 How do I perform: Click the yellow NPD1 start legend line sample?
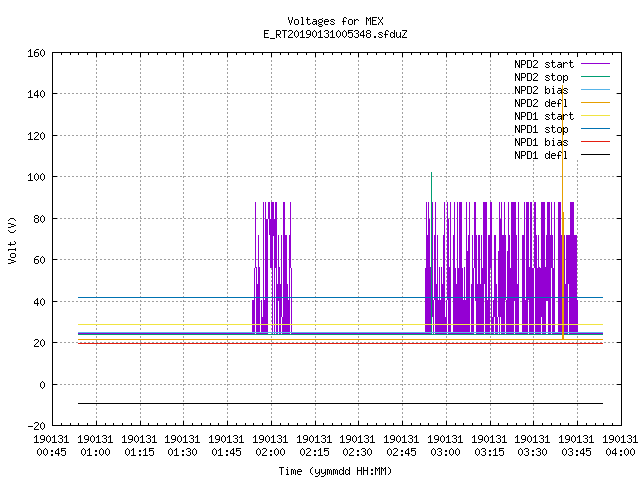pyautogui.click(x=595, y=116)
